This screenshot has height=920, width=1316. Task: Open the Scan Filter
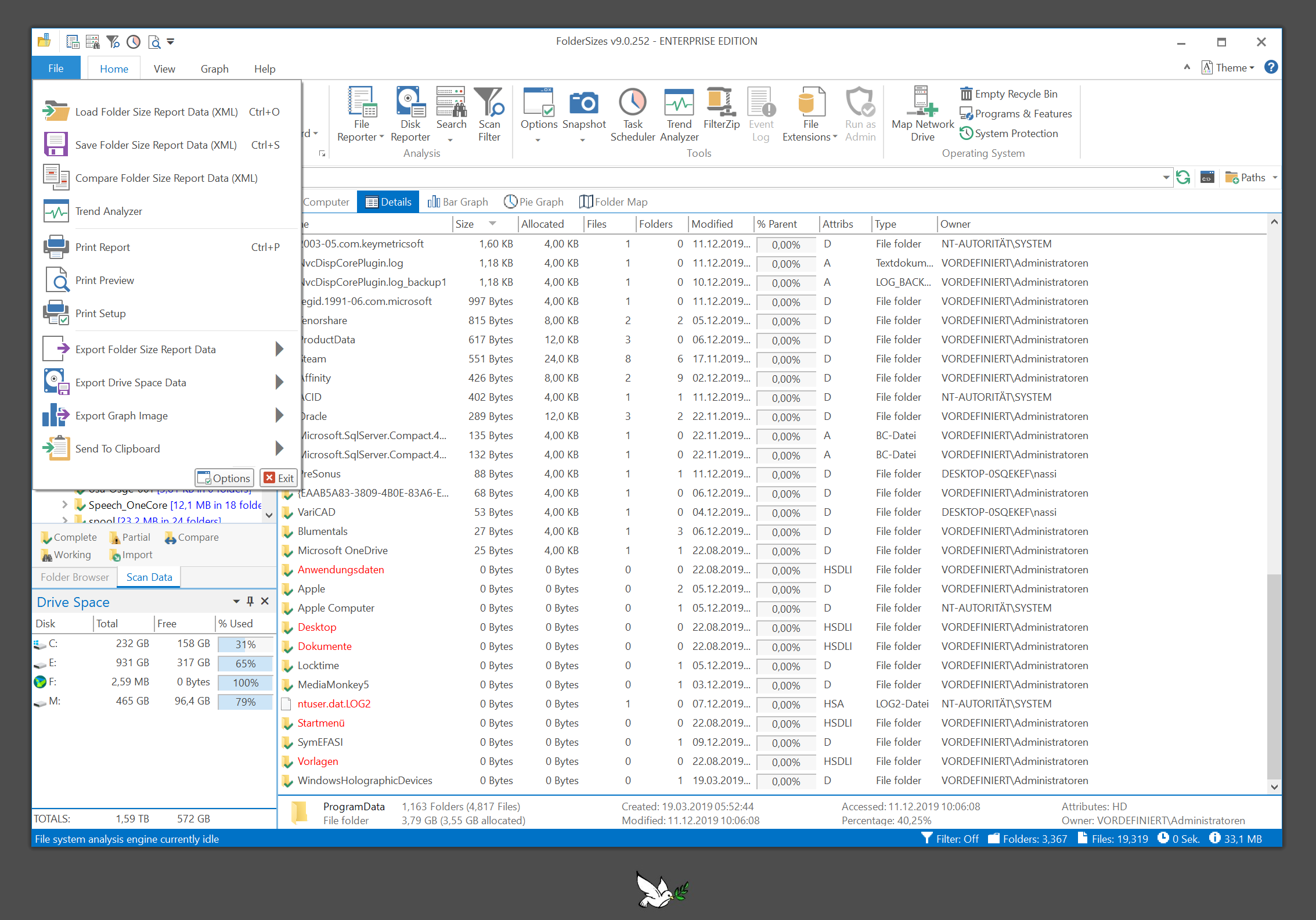coord(489,114)
